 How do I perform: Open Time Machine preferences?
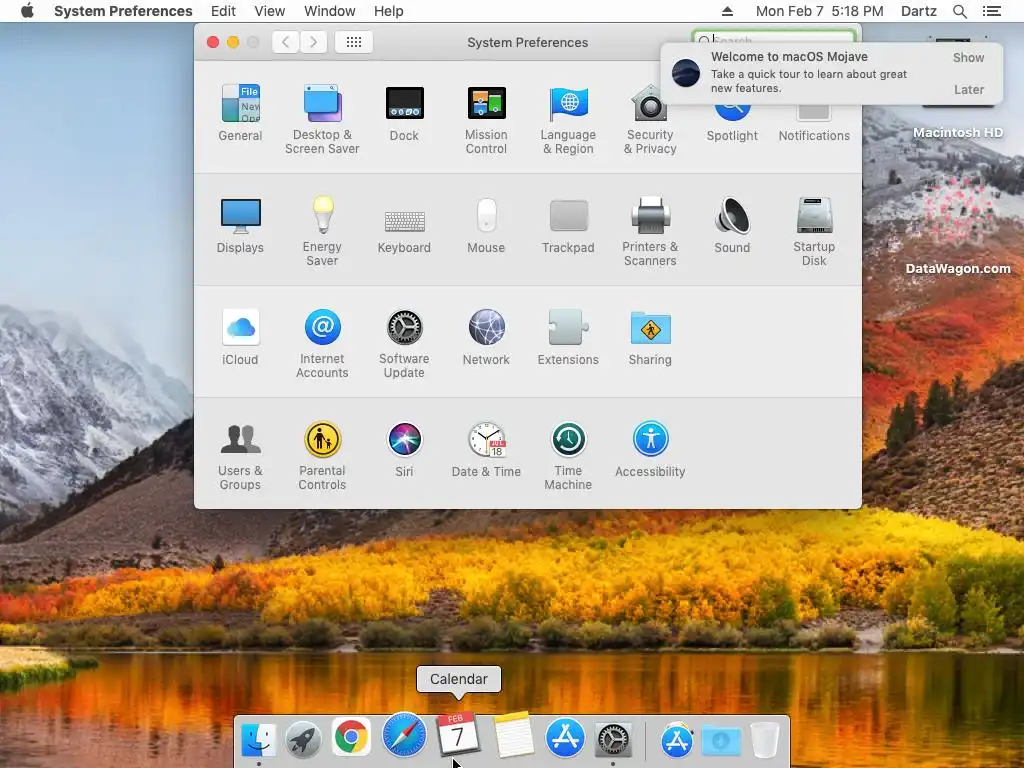pos(568,456)
